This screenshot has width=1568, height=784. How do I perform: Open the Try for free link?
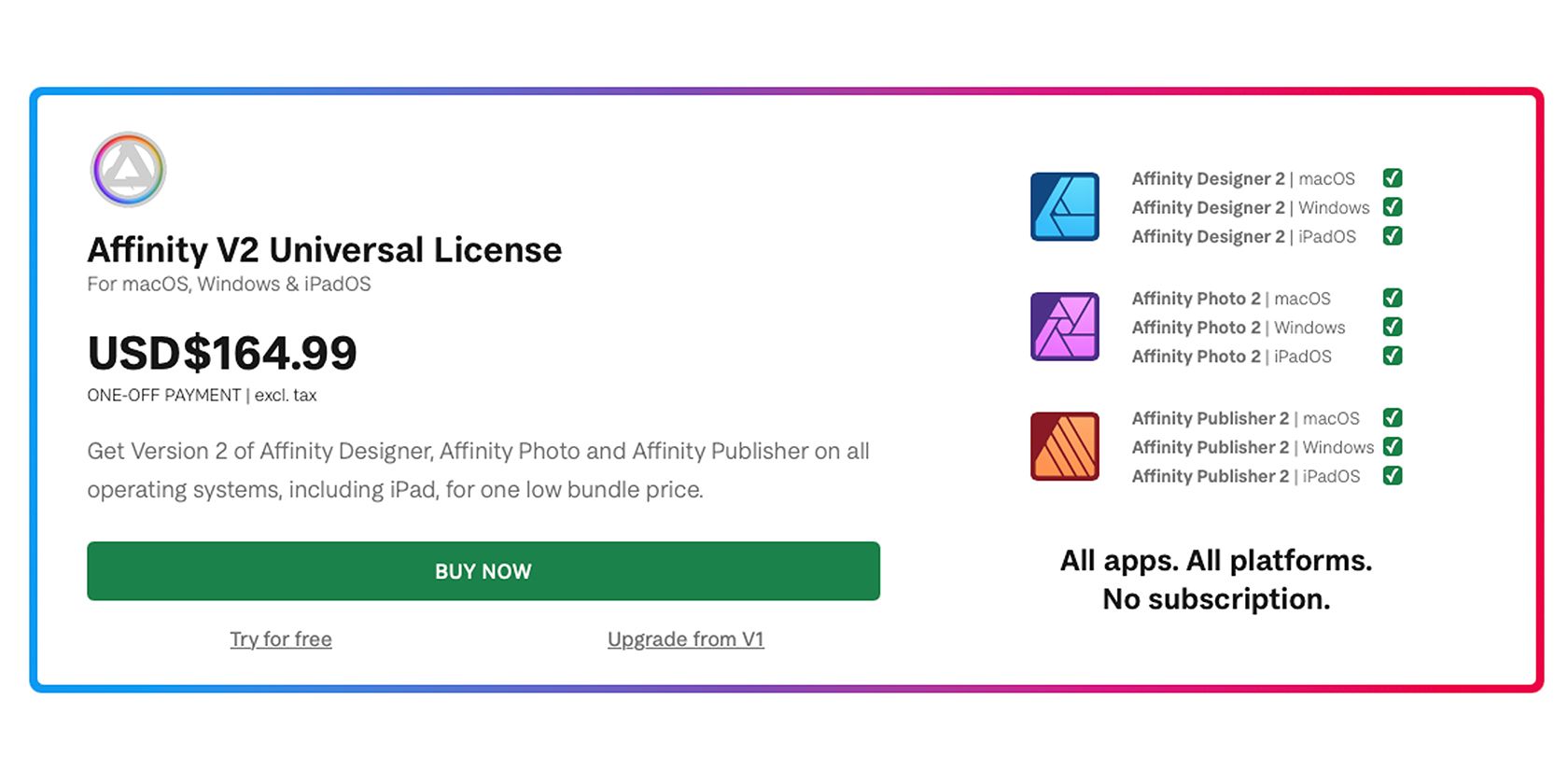281,639
